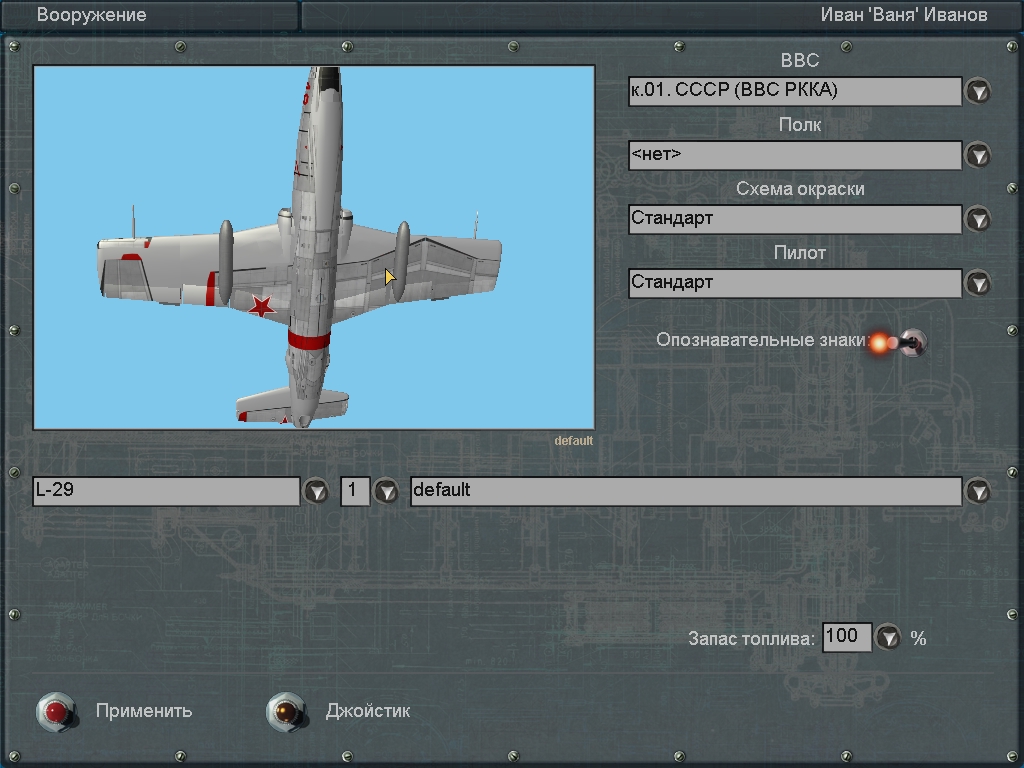Image resolution: width=1024 pixels, height=768 pixels.
Task: Click the arrow button next to L-29
Action: click(316, 492)
